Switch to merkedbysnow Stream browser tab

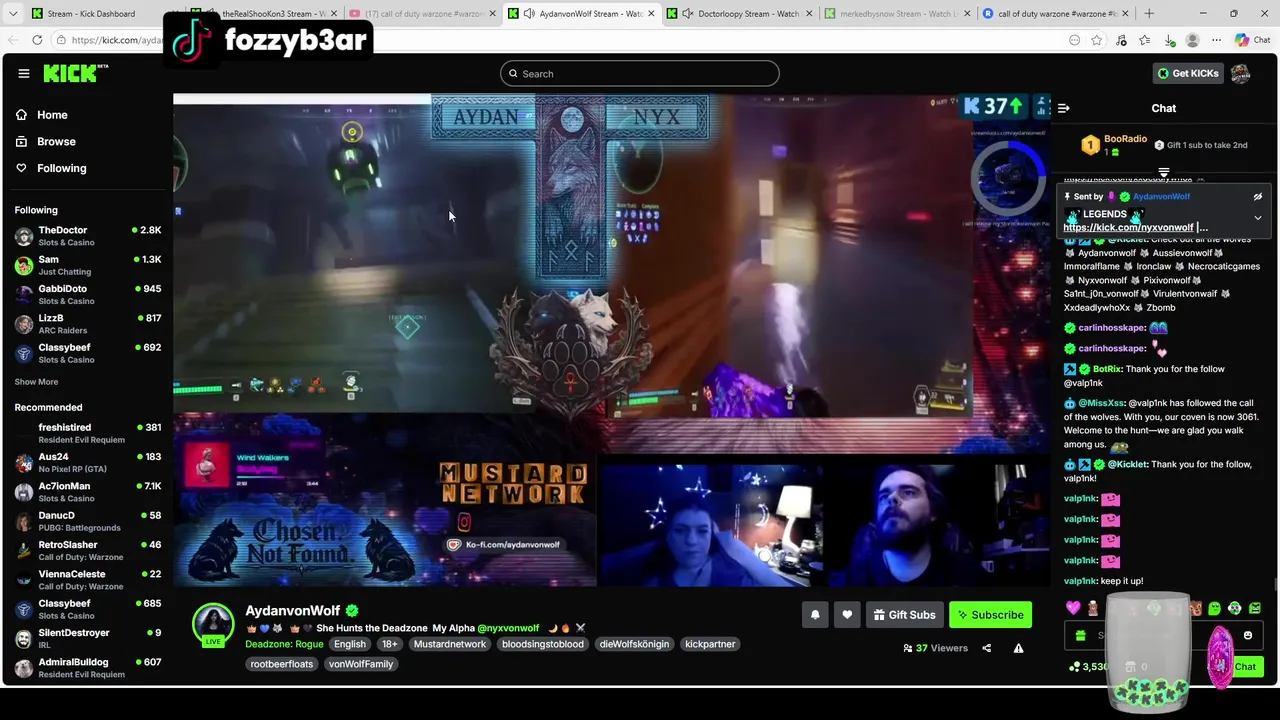tap(896, 14)
